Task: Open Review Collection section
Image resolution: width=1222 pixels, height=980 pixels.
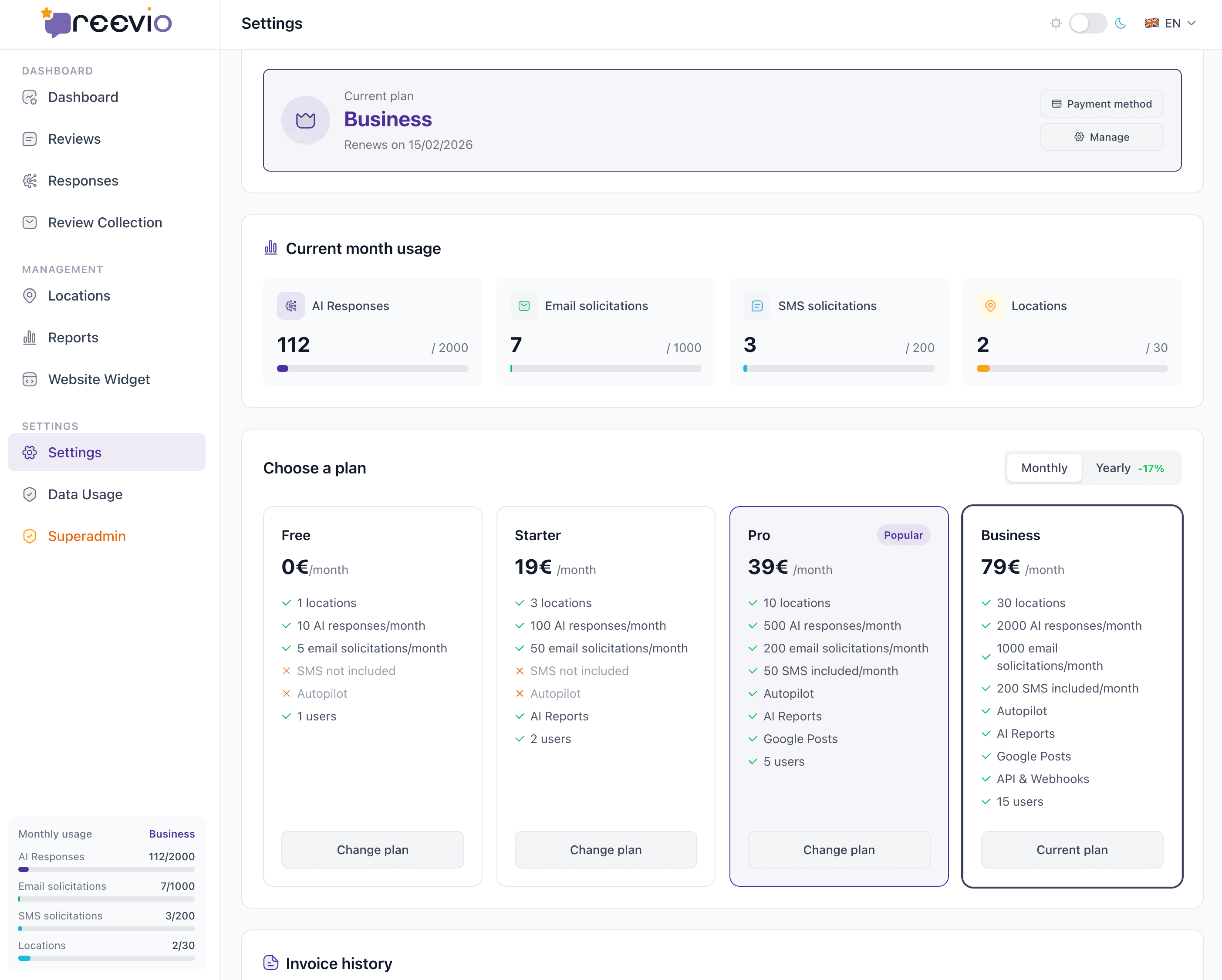Action: [105, 223]
